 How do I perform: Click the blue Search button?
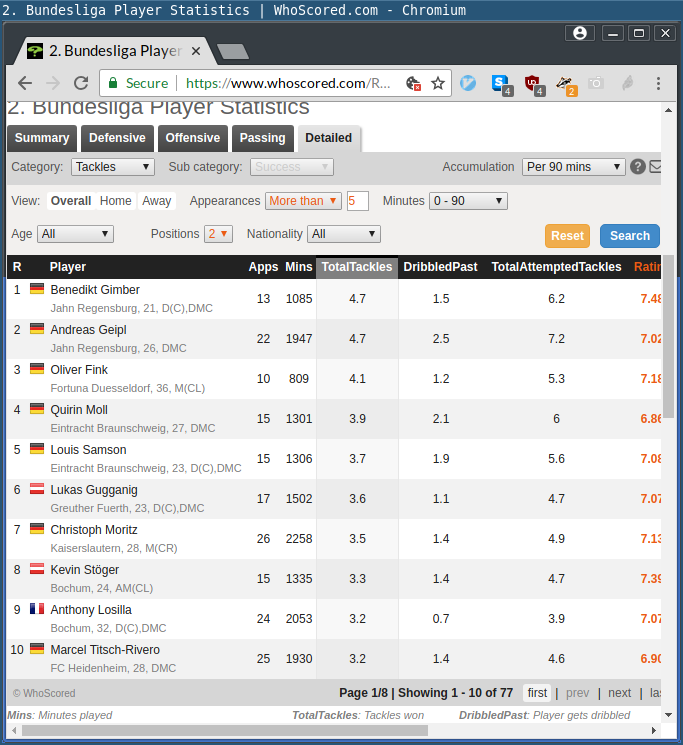coord(630,236)
